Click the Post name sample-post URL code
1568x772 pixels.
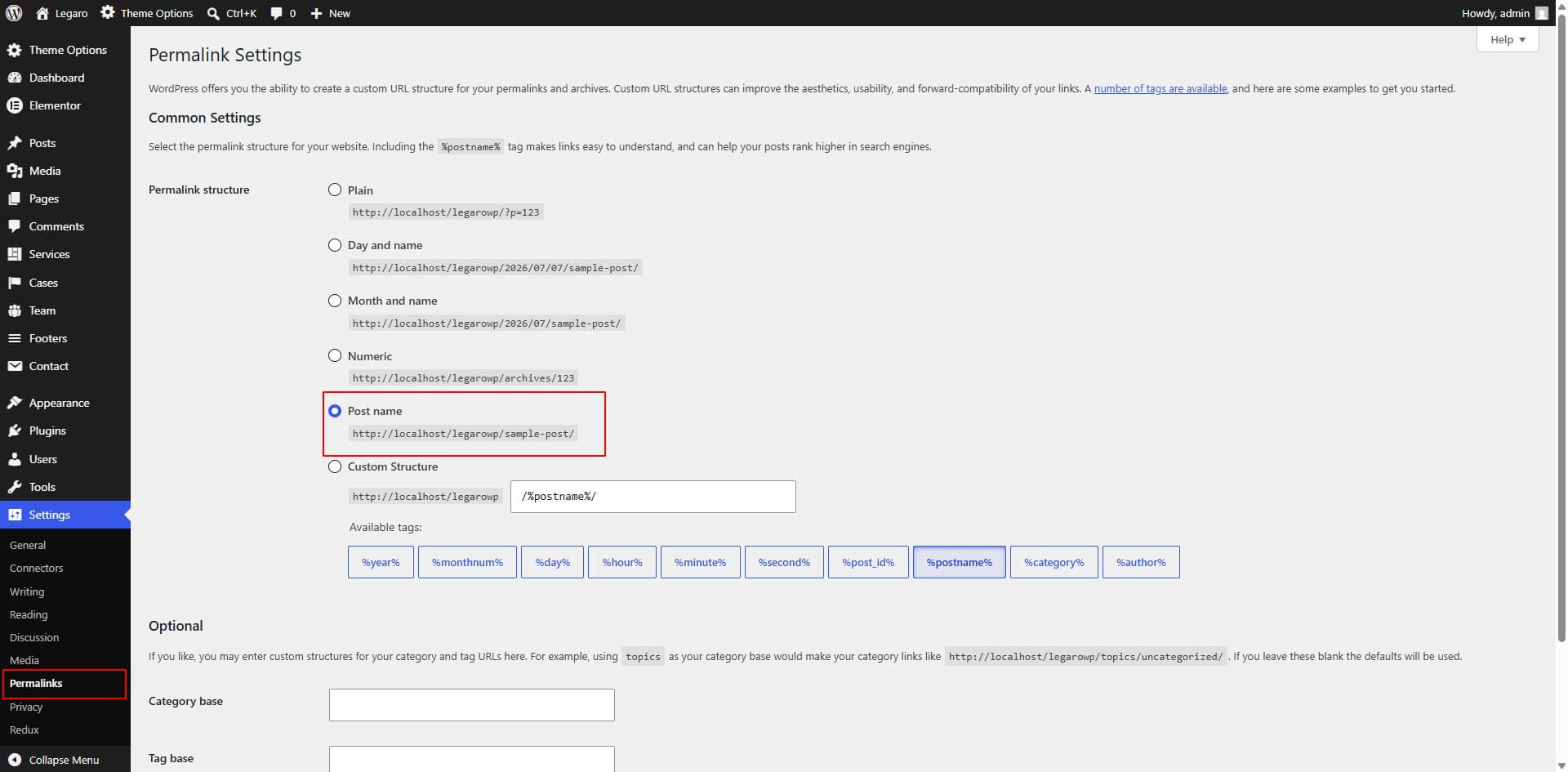click(x=463, y=434)
